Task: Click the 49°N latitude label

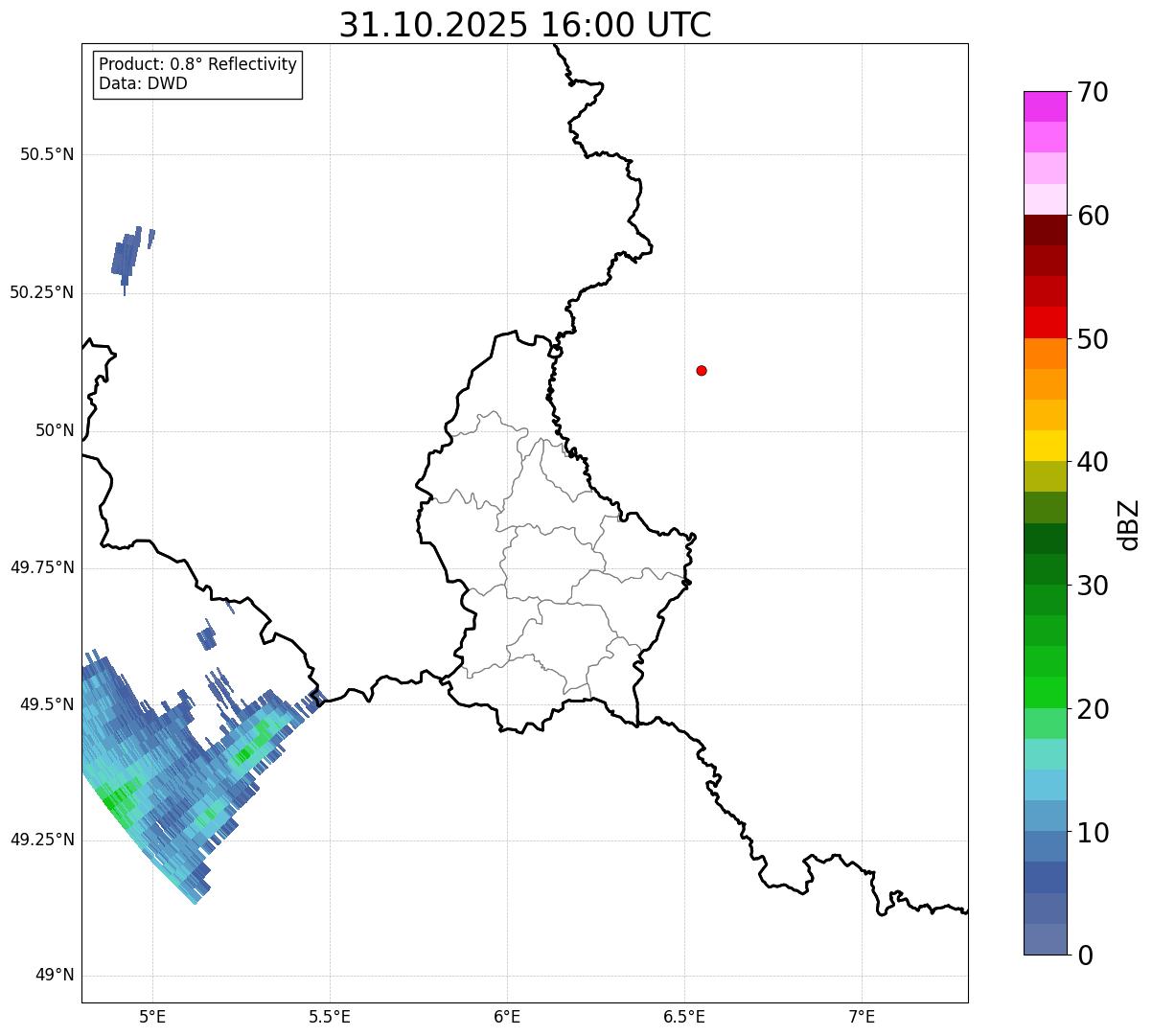Action: (x=55, y=976)
